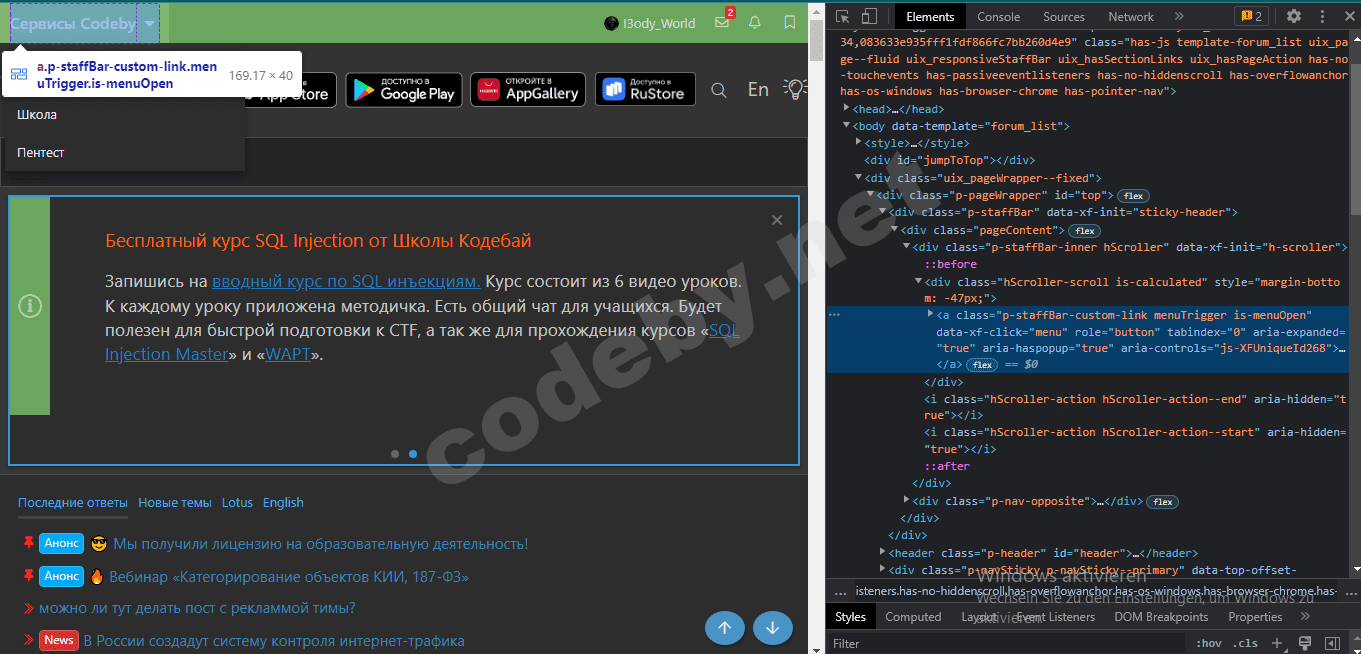This screenshot has width=1361, height=654.
Task: Dismiss the SQL Injection notice banner
Action: pyautogui.click(x=777, y=220)
